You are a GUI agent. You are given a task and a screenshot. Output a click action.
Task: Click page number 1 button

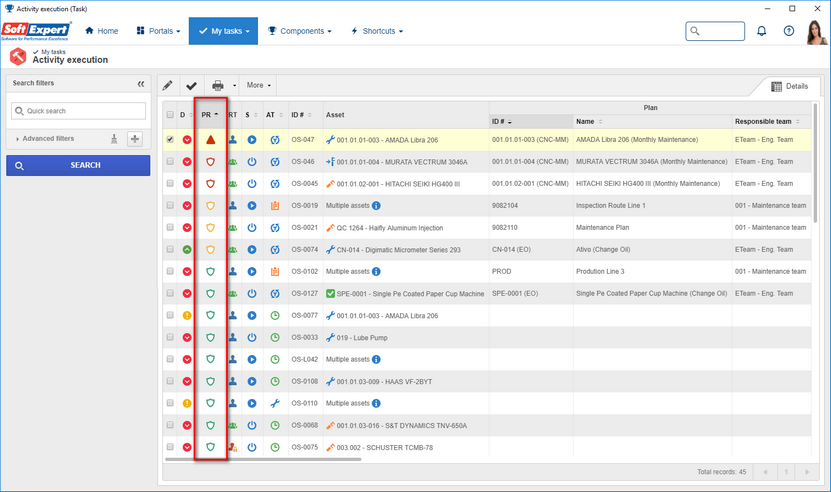(786, 472)
